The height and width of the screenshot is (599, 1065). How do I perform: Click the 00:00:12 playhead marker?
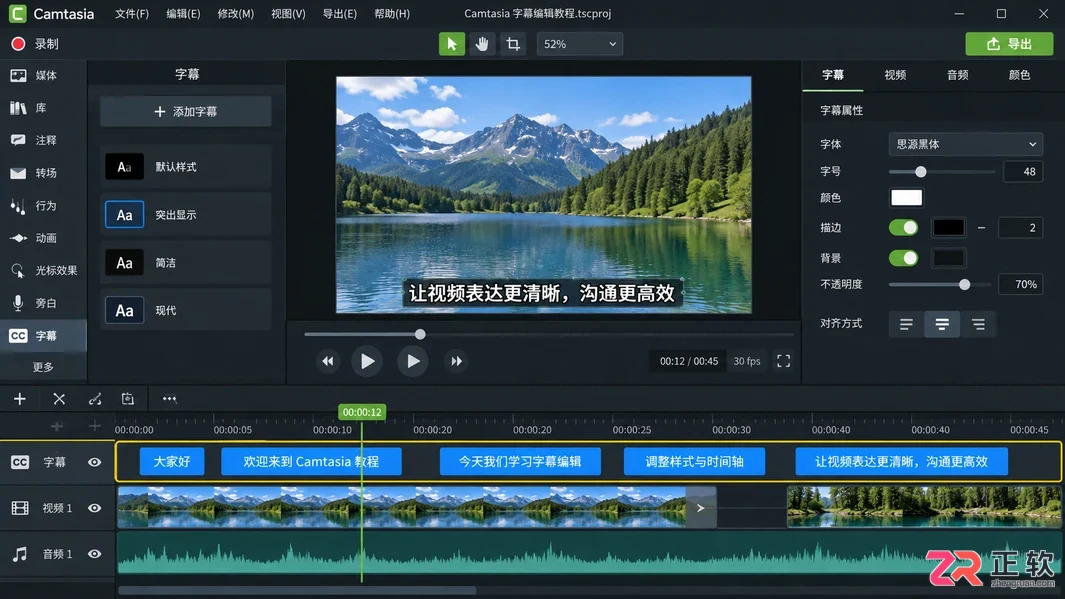click(362, 412)
